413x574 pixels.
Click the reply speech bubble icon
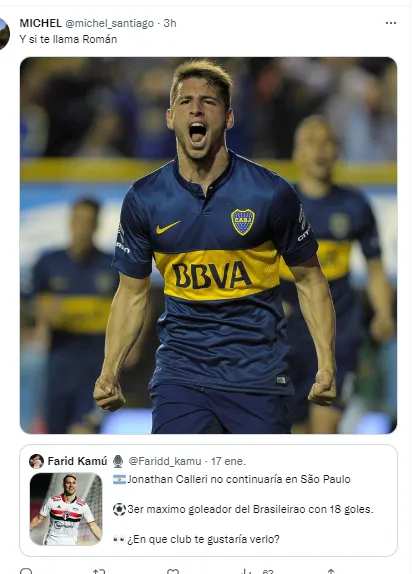click(26, 571)
